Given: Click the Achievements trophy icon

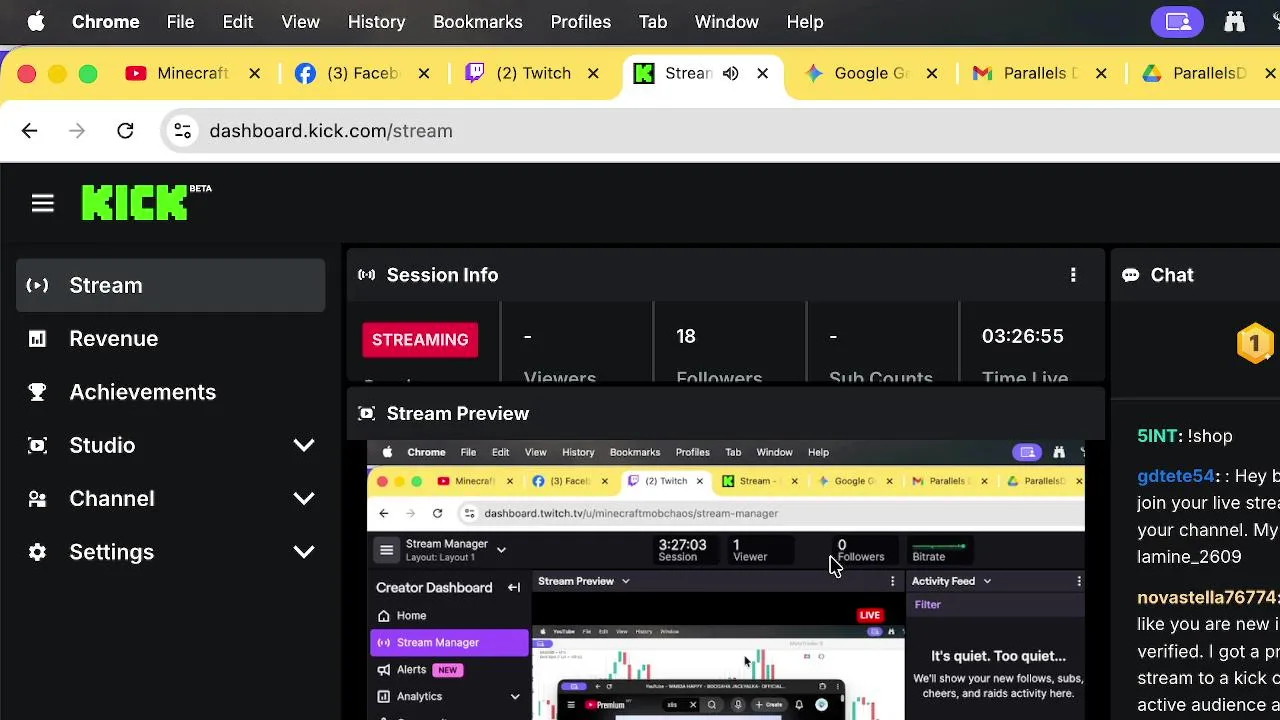Looking at the screenshot, I should 37,392.
